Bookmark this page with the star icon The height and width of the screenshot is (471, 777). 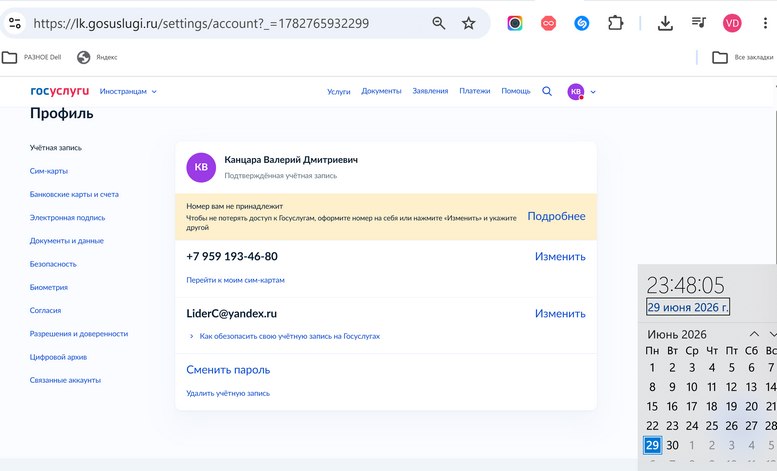coord(468,23)
